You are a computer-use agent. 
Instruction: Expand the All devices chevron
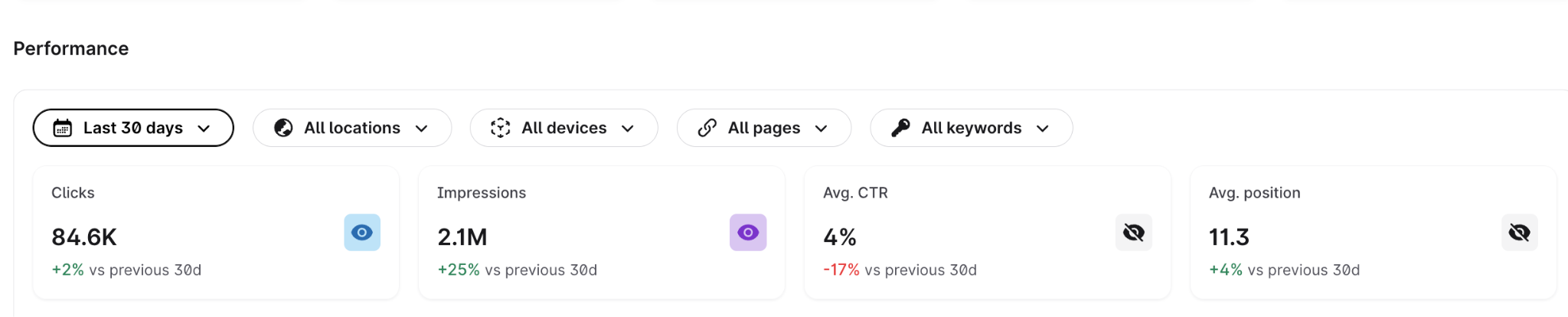click(628, 129)
